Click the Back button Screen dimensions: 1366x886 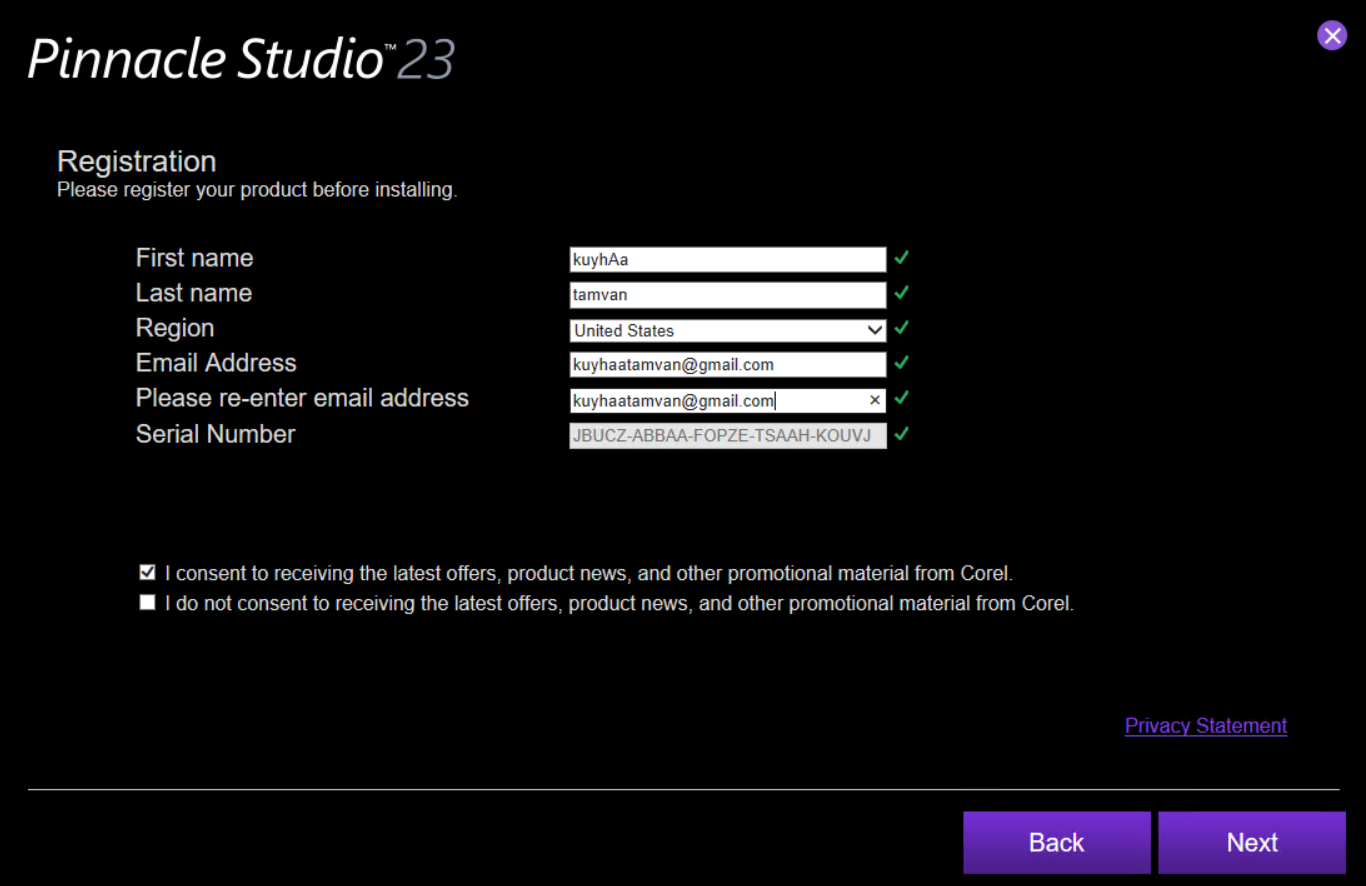(1057, 842)
